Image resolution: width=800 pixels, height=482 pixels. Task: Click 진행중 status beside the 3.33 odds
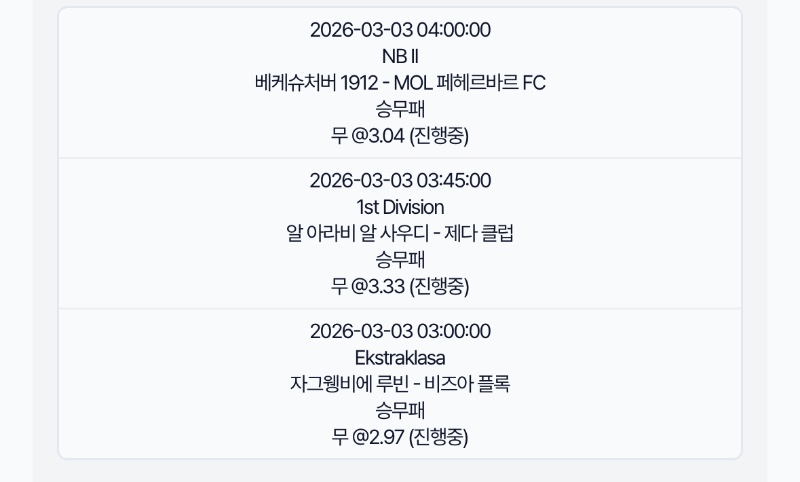(439, 287)
